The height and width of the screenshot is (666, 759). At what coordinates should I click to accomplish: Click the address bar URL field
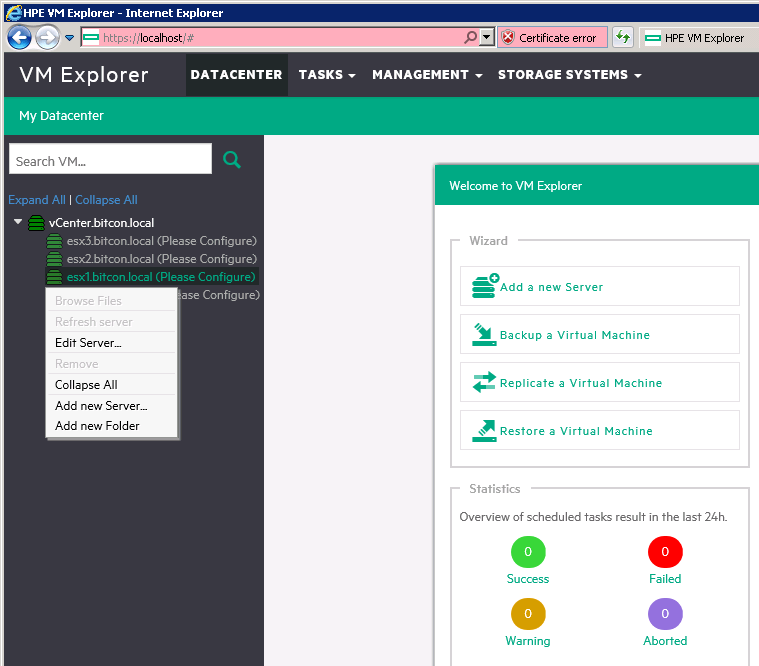click(281, 38)
